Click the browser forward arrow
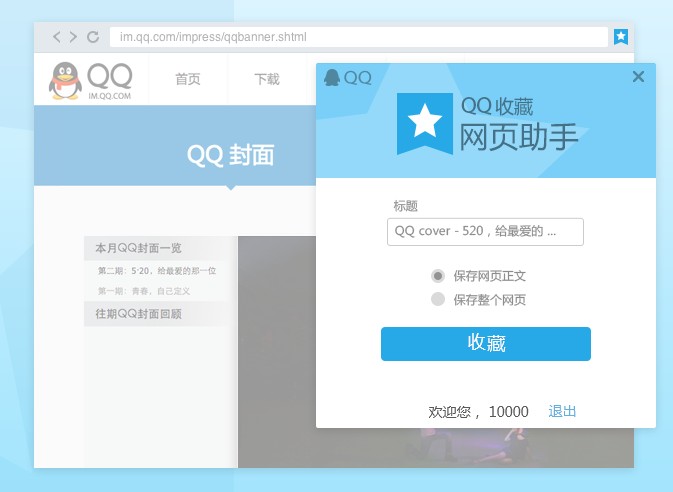The image size is (673, 492). (x=73, y=37)
